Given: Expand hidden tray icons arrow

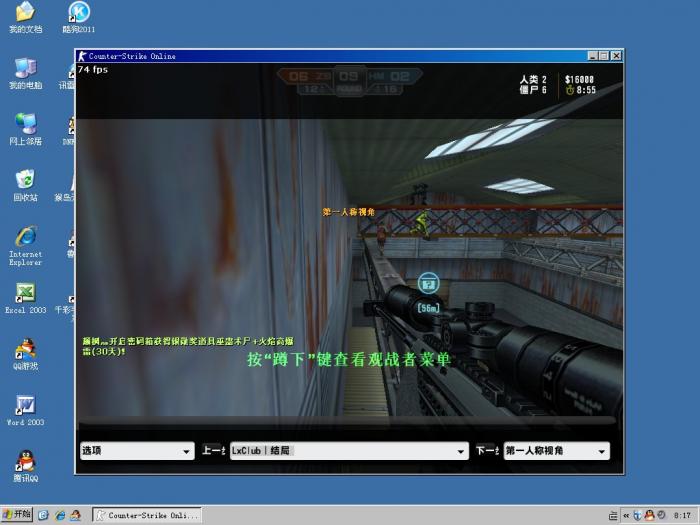Looking at the screenshot, I should tap(626, 516).
